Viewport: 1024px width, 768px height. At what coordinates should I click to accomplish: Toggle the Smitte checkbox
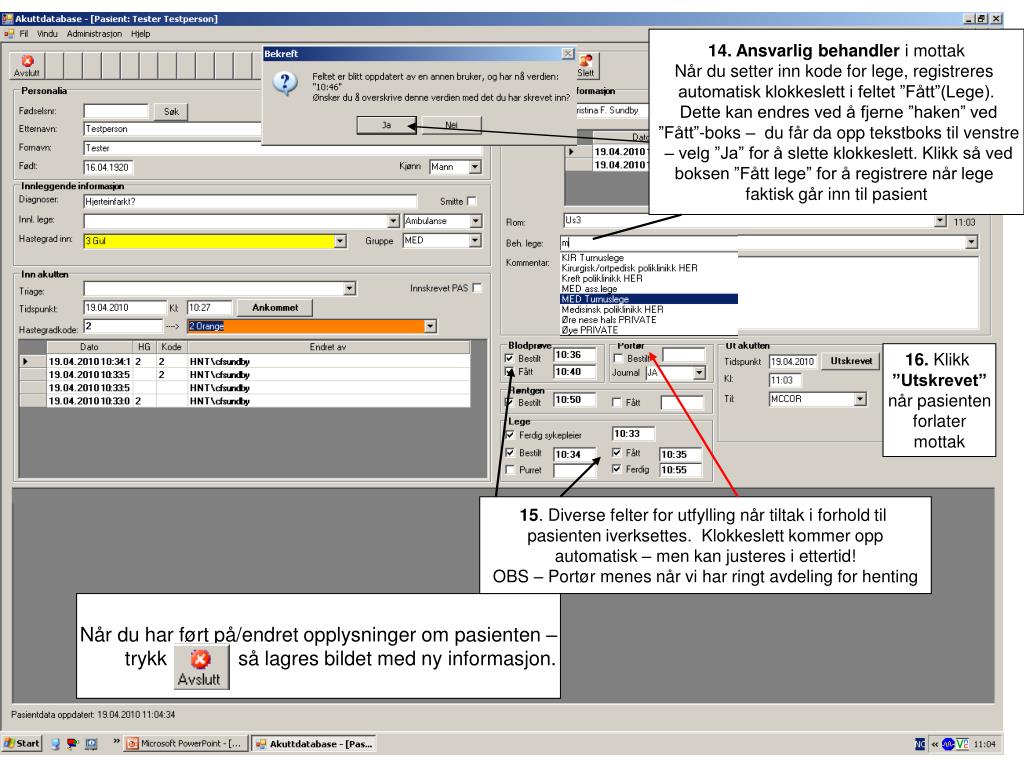coord(472,201)
